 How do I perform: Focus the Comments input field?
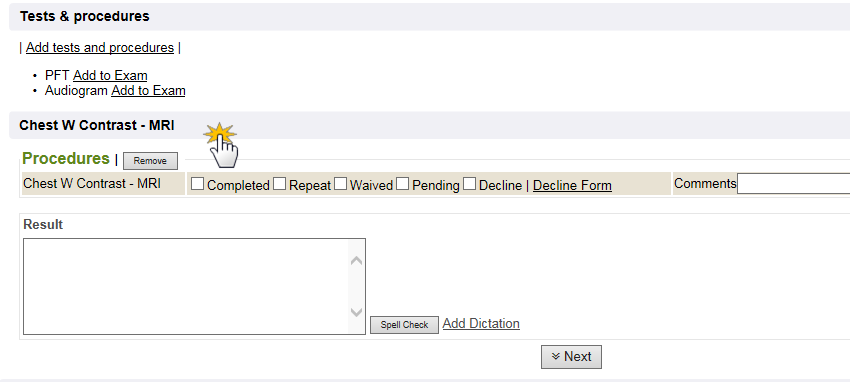793,184
